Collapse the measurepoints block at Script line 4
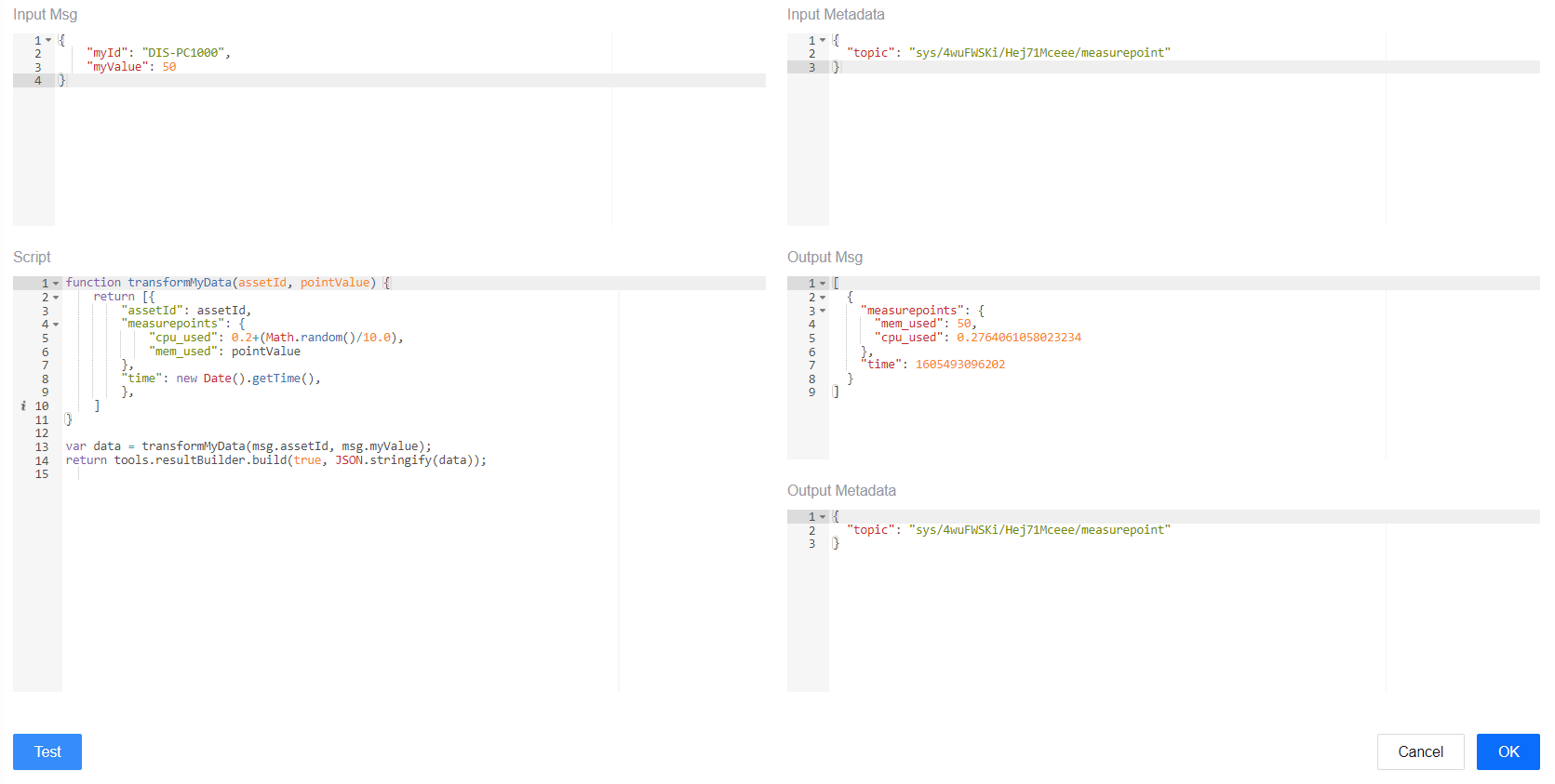Image resolution: width=1555 pixels, height=784 pixels. point(56,325)
